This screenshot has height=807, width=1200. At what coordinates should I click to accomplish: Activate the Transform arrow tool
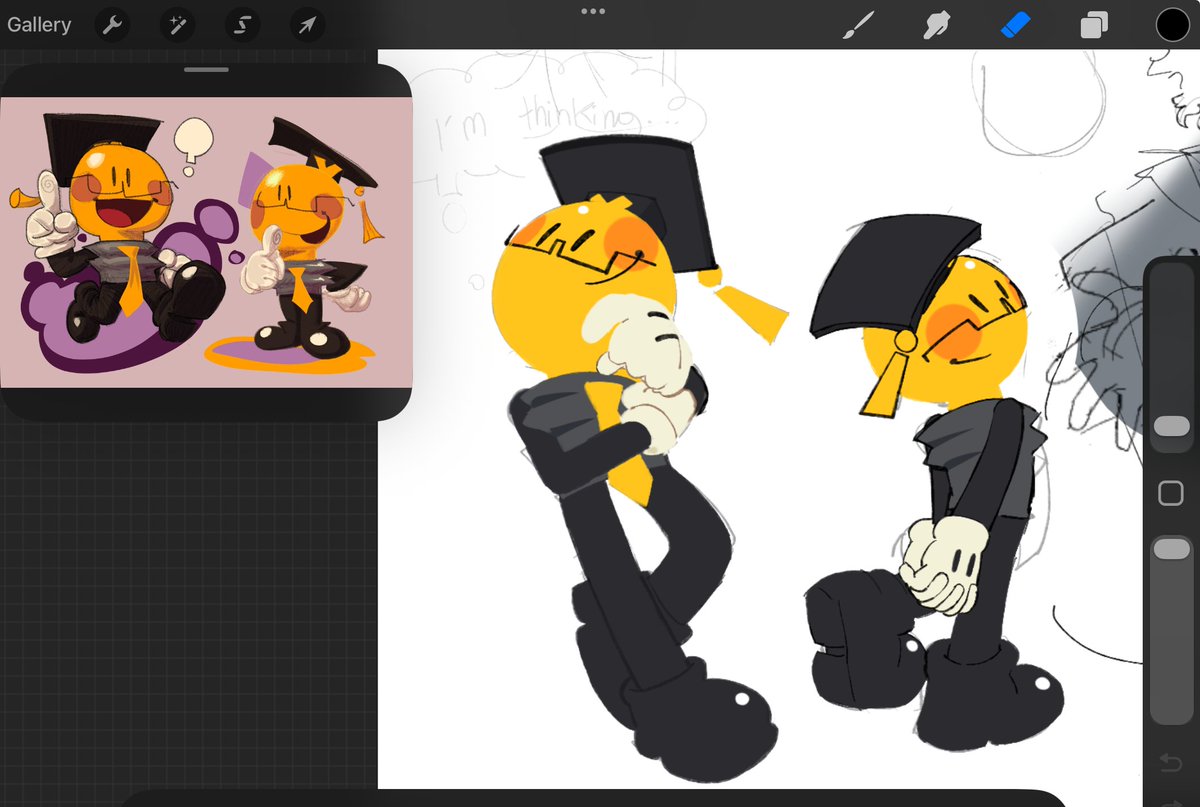click(x=307, y=25)
